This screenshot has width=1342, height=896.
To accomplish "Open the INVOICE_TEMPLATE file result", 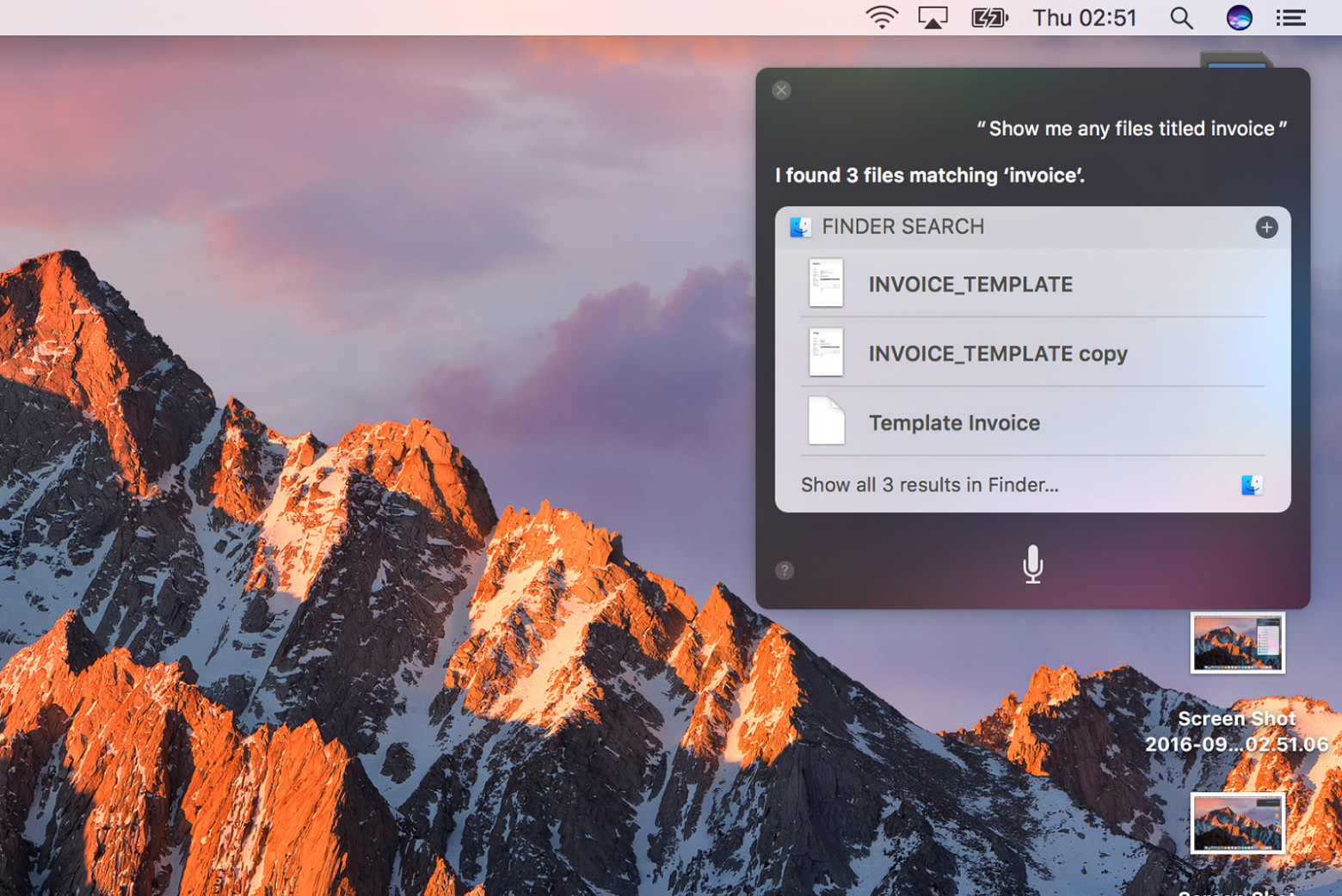I will coord(970,285).
